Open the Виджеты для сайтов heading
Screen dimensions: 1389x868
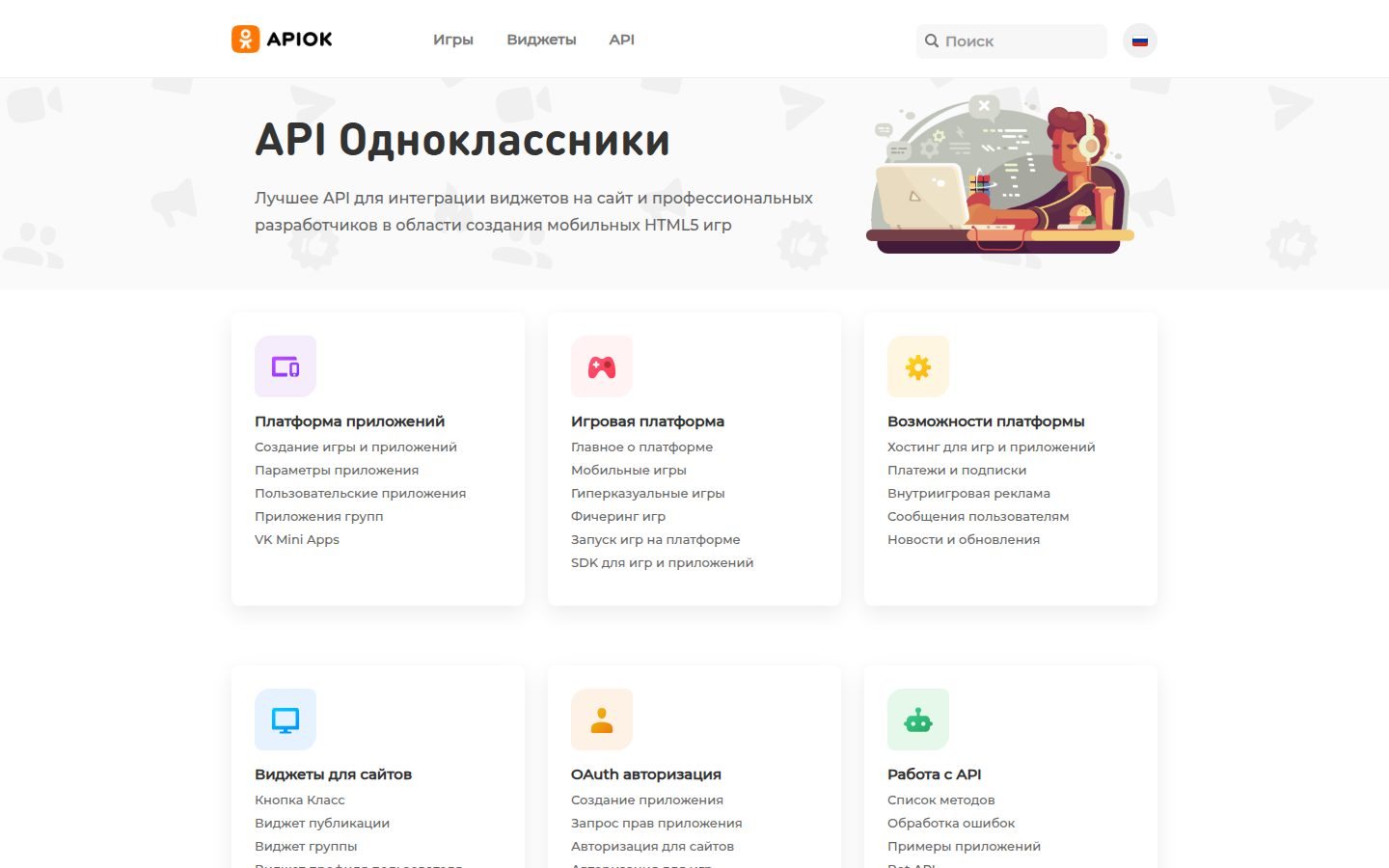(333, 774)
